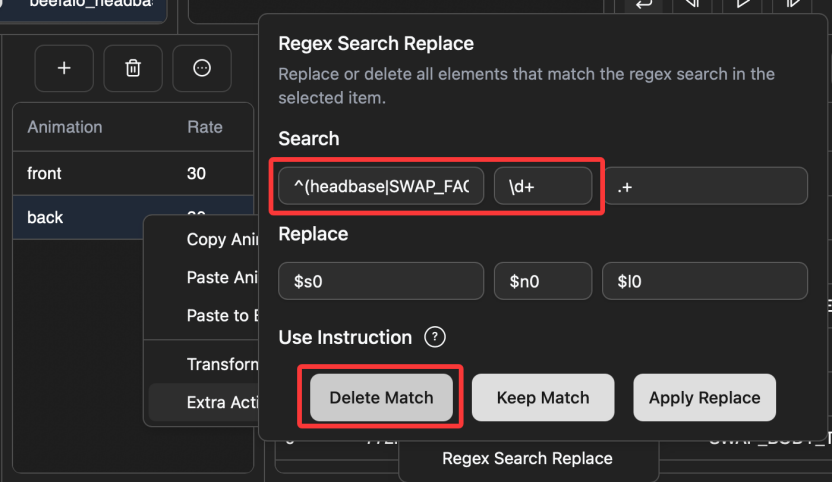This screenshot has height=482, width=832.
Task: Step to the previous frame
Action: tap(691, 5)
